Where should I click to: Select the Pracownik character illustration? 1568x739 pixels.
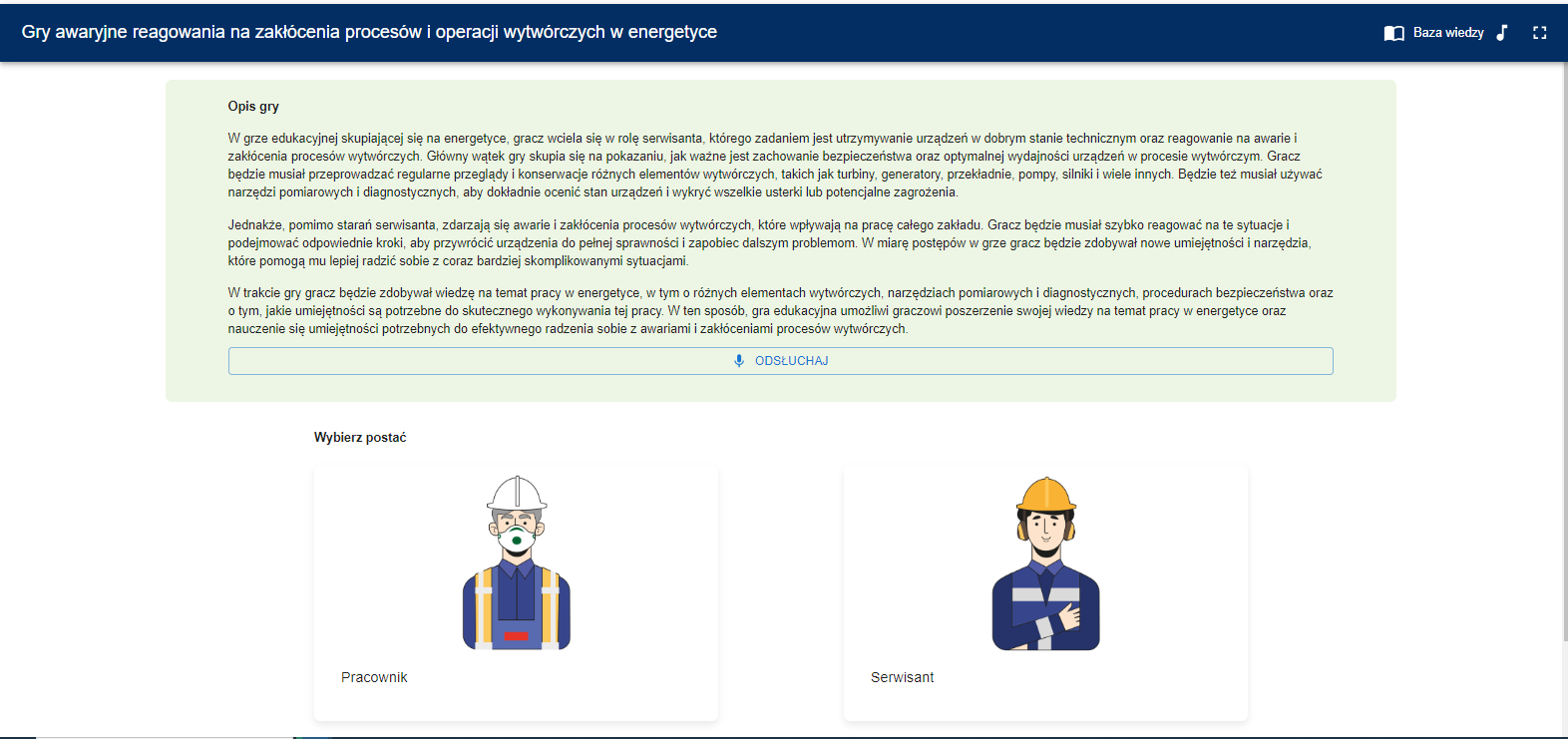coord(516,563)
